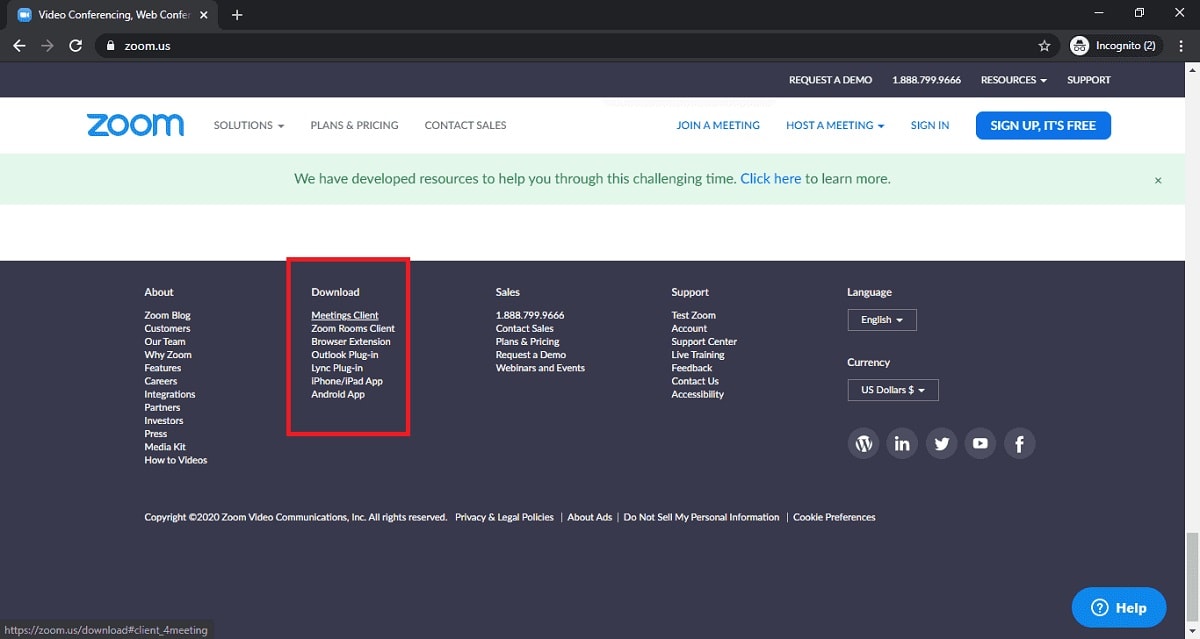Follow the 'Click here' banner link
This screenshot has height=639, width=1200.
[x=771, y=179]
